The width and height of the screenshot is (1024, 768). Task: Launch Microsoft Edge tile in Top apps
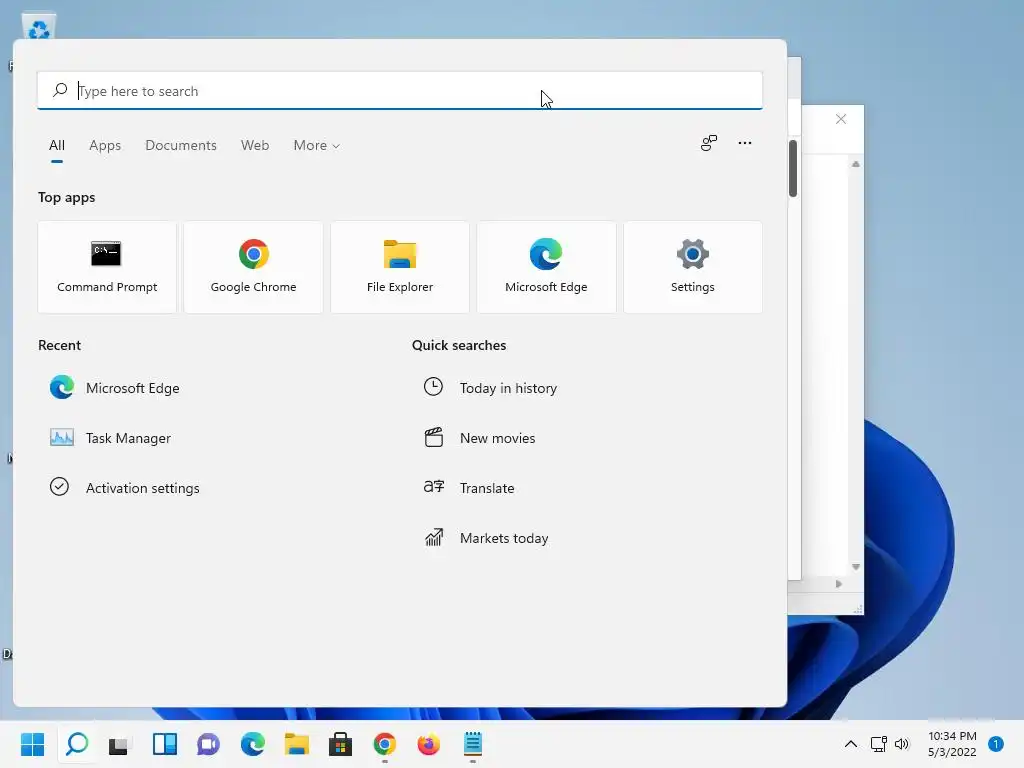(x=546, y=267)
